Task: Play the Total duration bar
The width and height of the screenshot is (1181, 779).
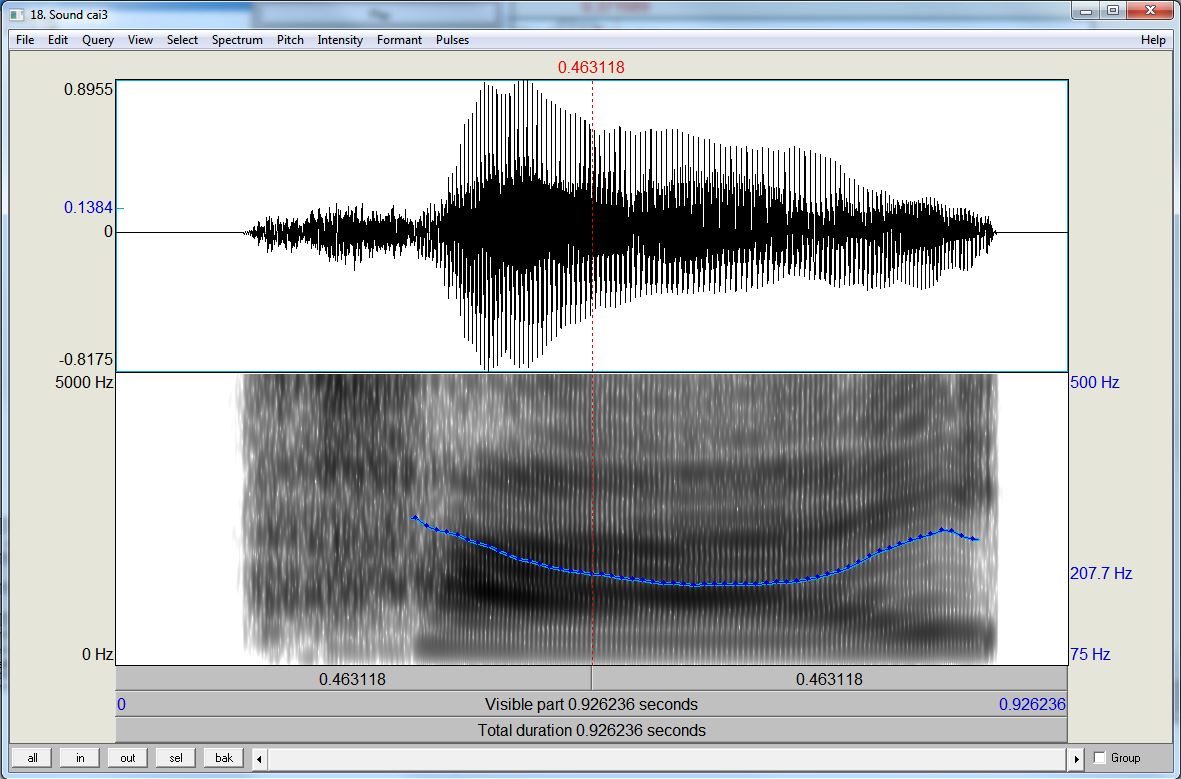Action: [x=591, y=730]
